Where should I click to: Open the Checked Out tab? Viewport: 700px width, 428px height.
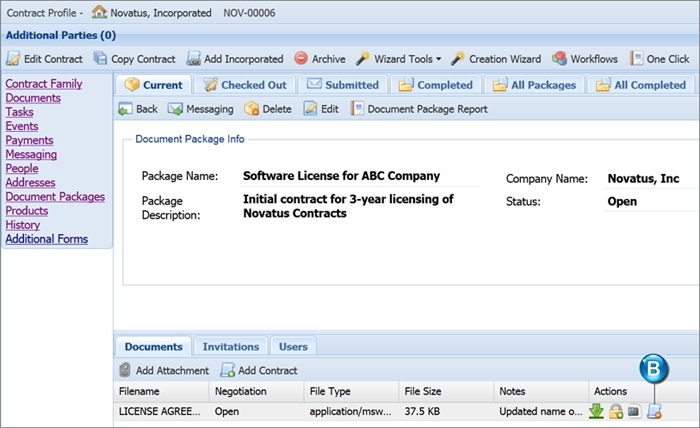coord(245,85)
